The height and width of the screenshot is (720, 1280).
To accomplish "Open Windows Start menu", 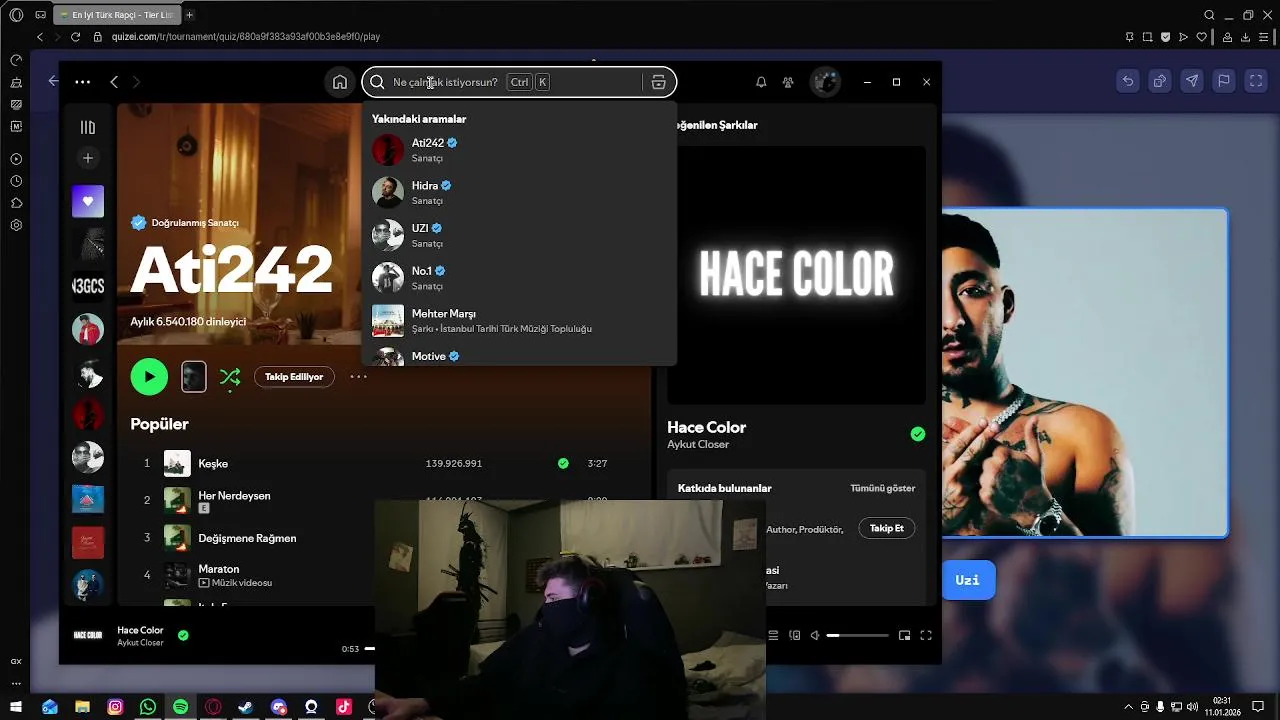I will [x=16, y=707].
